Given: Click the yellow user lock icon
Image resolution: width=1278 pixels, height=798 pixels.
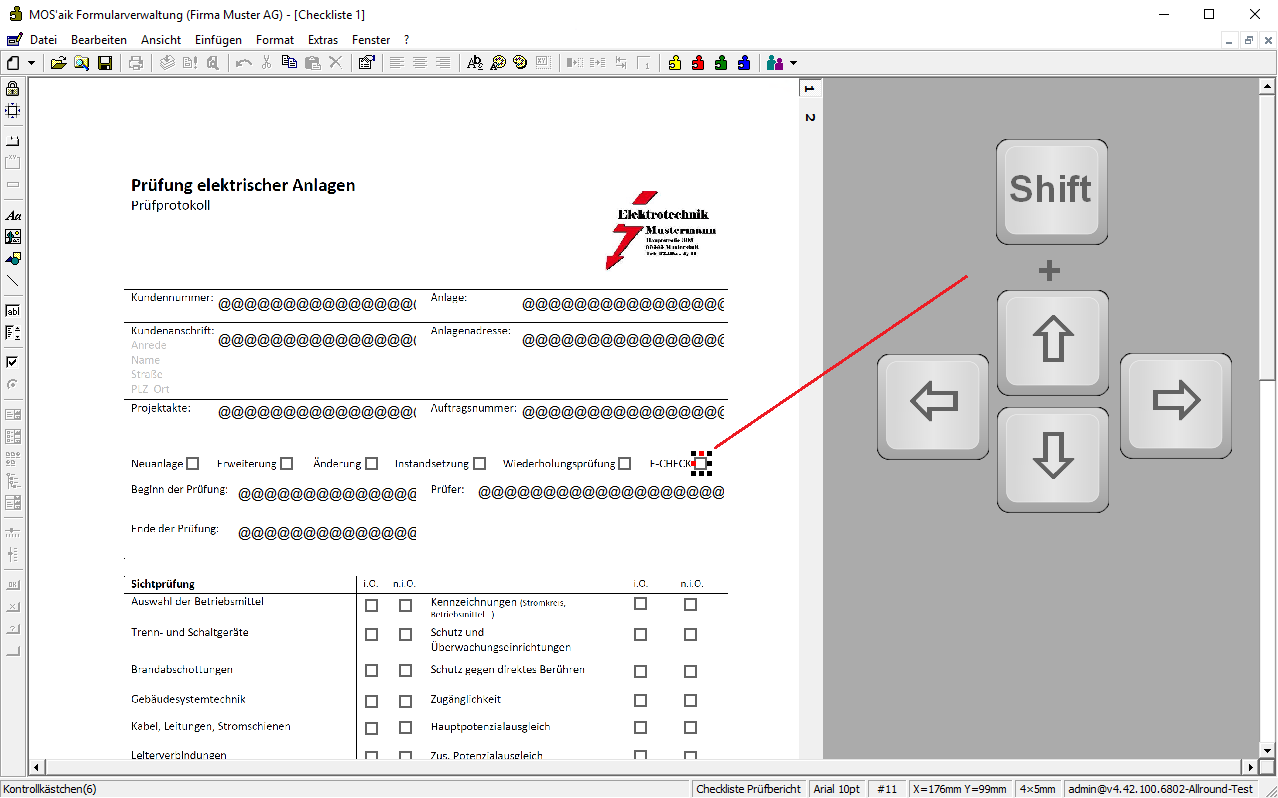Looking at the screenshot, I should (675, 63).
